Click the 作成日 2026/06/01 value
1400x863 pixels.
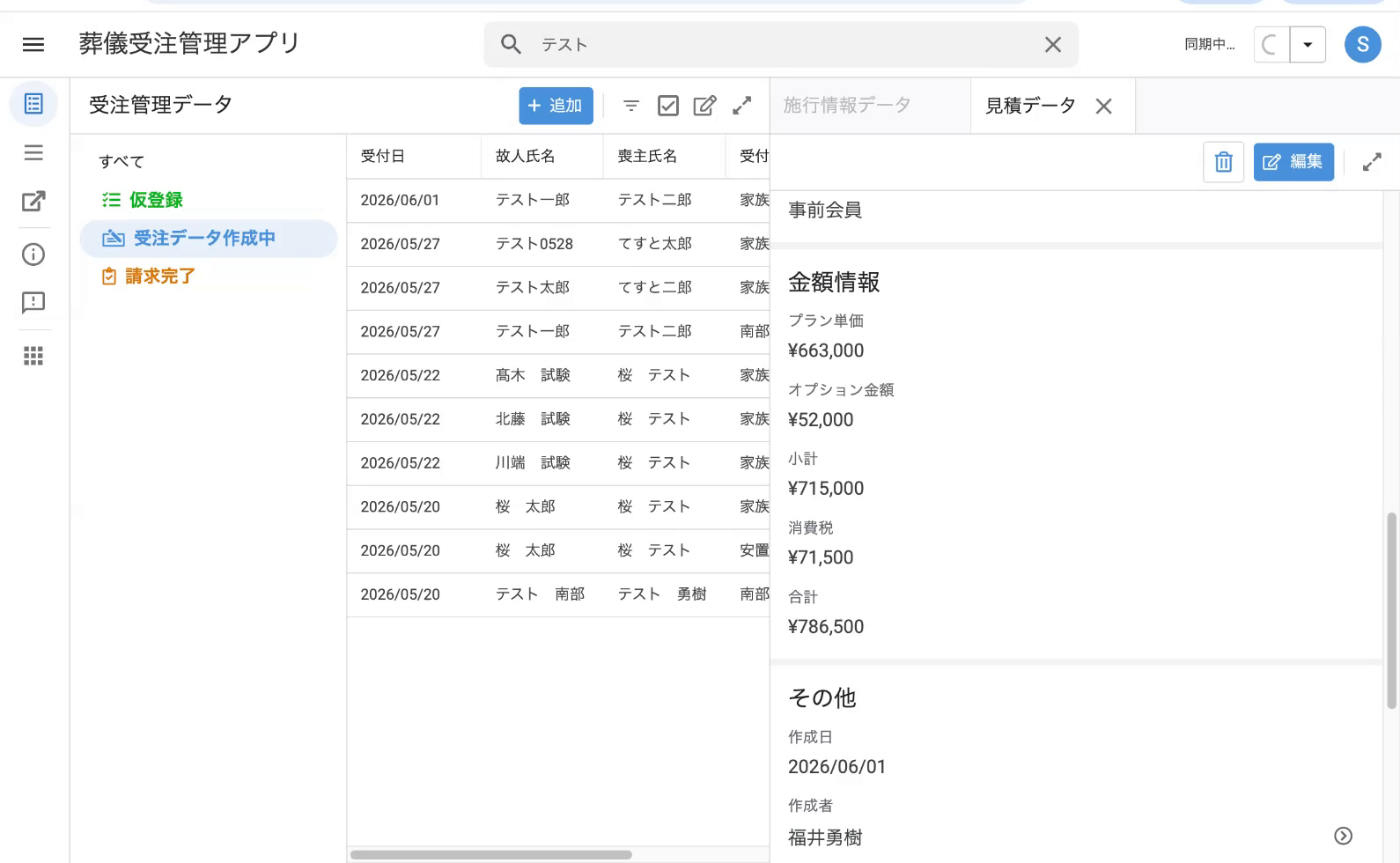(x=836, y=767)
